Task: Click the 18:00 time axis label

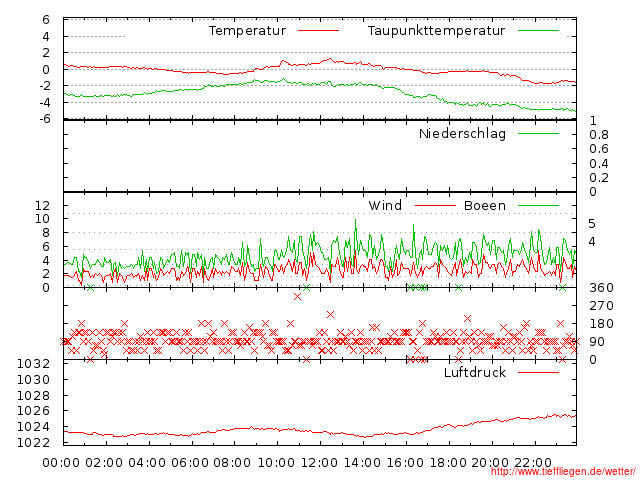Action: click(x=448, y=463)
